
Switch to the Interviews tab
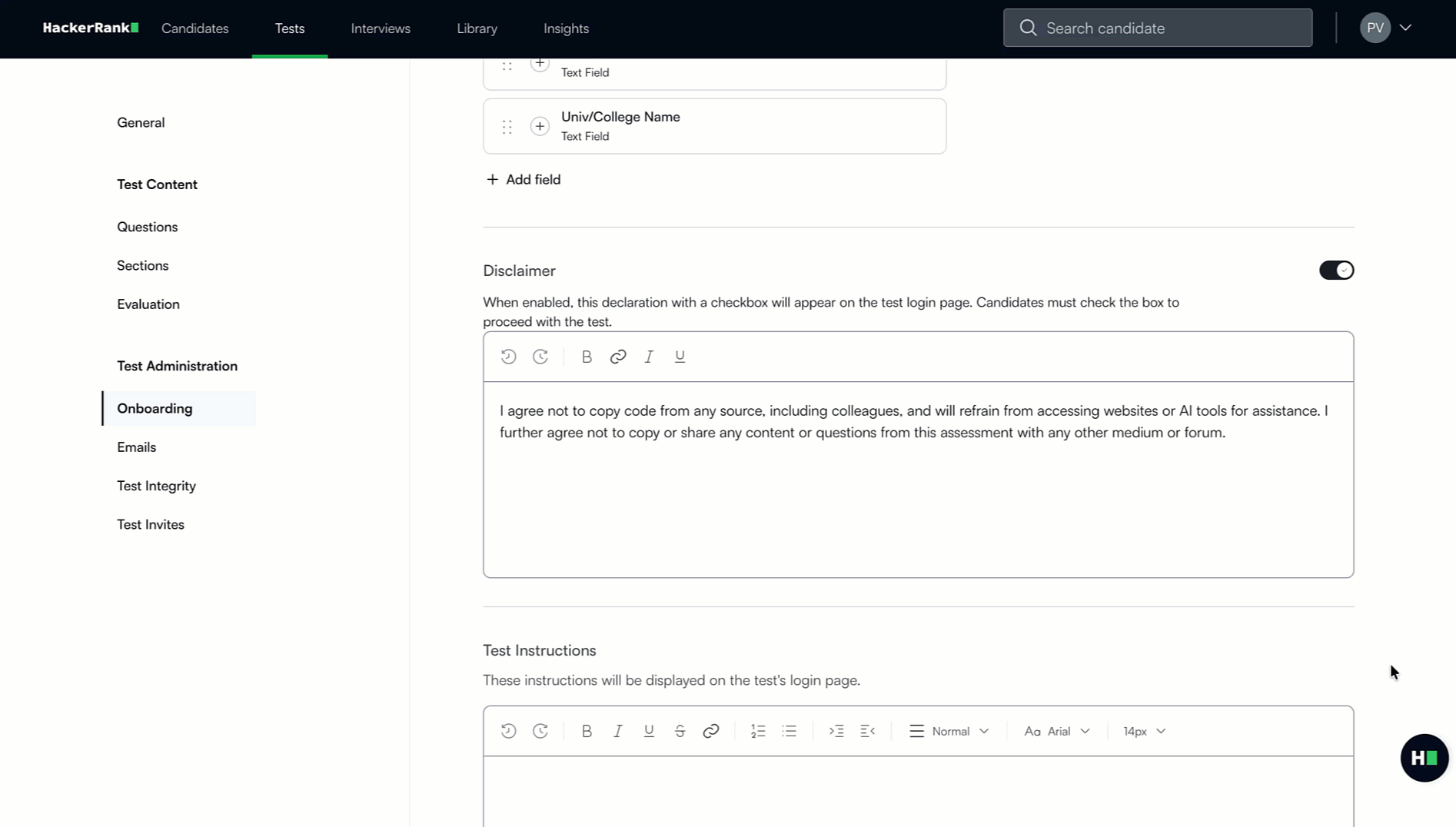click(380, 28)
